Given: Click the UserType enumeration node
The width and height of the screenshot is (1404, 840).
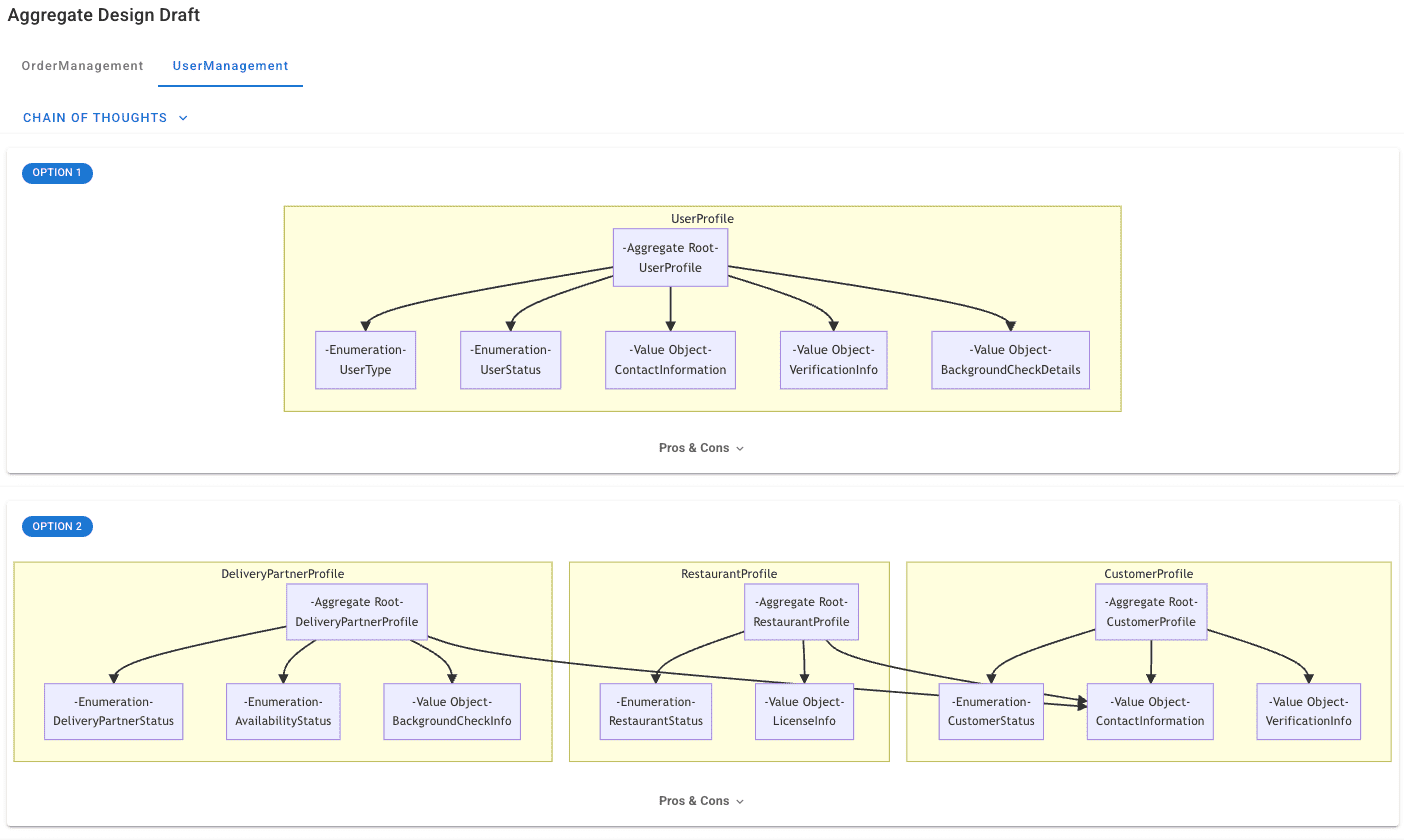Looking at the screenshot, I should pos(365,360).
